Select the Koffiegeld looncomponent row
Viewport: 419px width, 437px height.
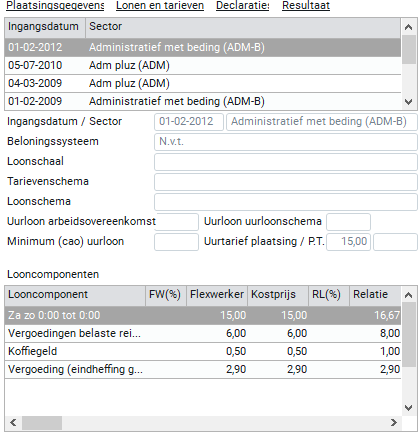click(x=203, y=351)
